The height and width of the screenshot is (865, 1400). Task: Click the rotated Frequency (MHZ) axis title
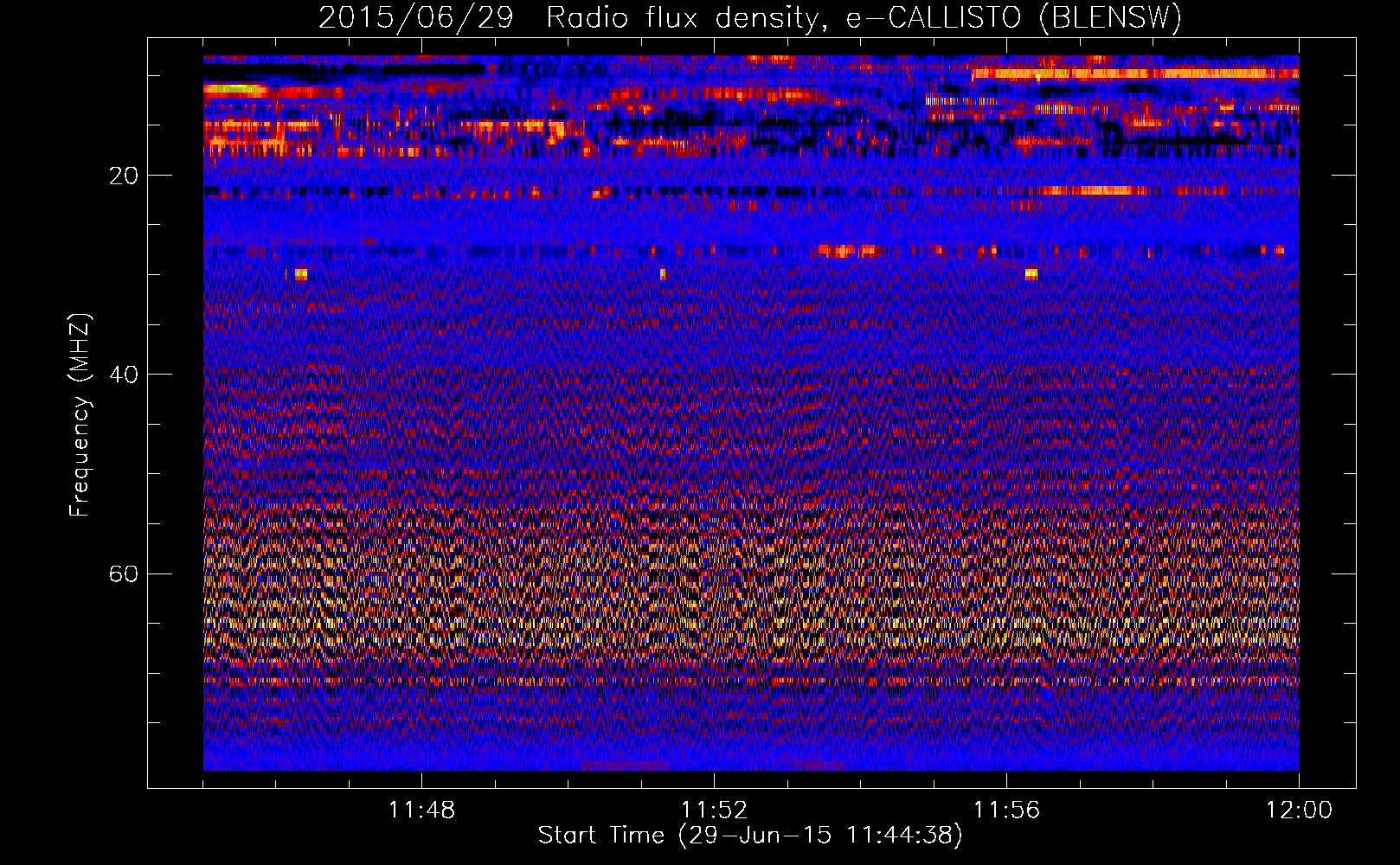click(79, 415)
